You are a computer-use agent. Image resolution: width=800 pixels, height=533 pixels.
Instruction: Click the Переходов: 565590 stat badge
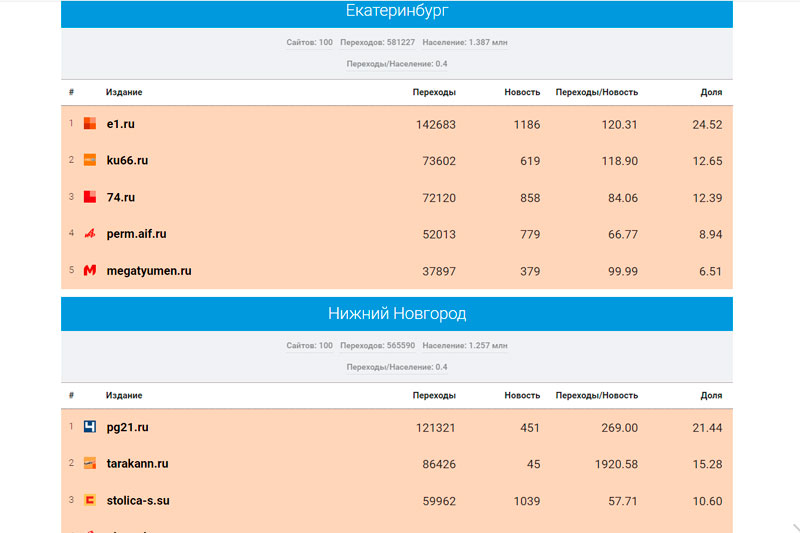[x=377, y=346]
